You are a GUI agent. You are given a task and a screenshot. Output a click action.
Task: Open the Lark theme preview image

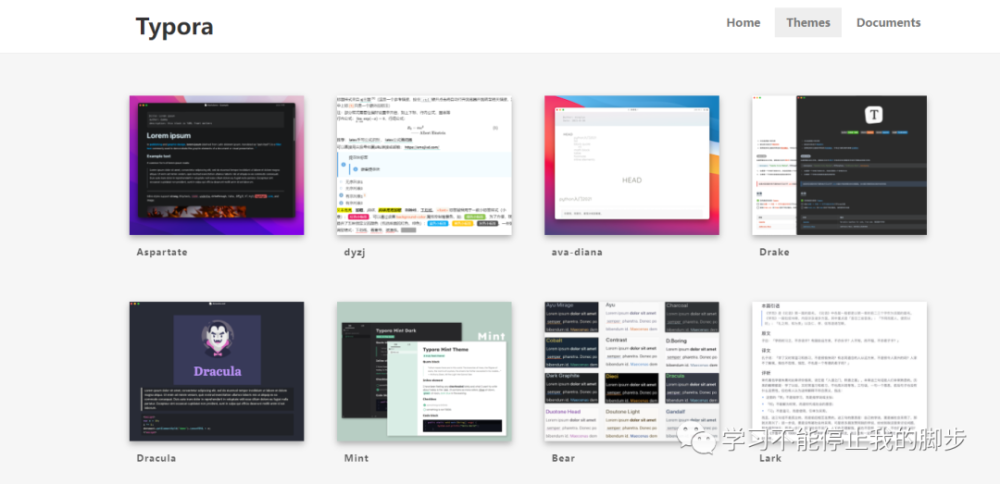pyautogui.click(x=839, y=371)
